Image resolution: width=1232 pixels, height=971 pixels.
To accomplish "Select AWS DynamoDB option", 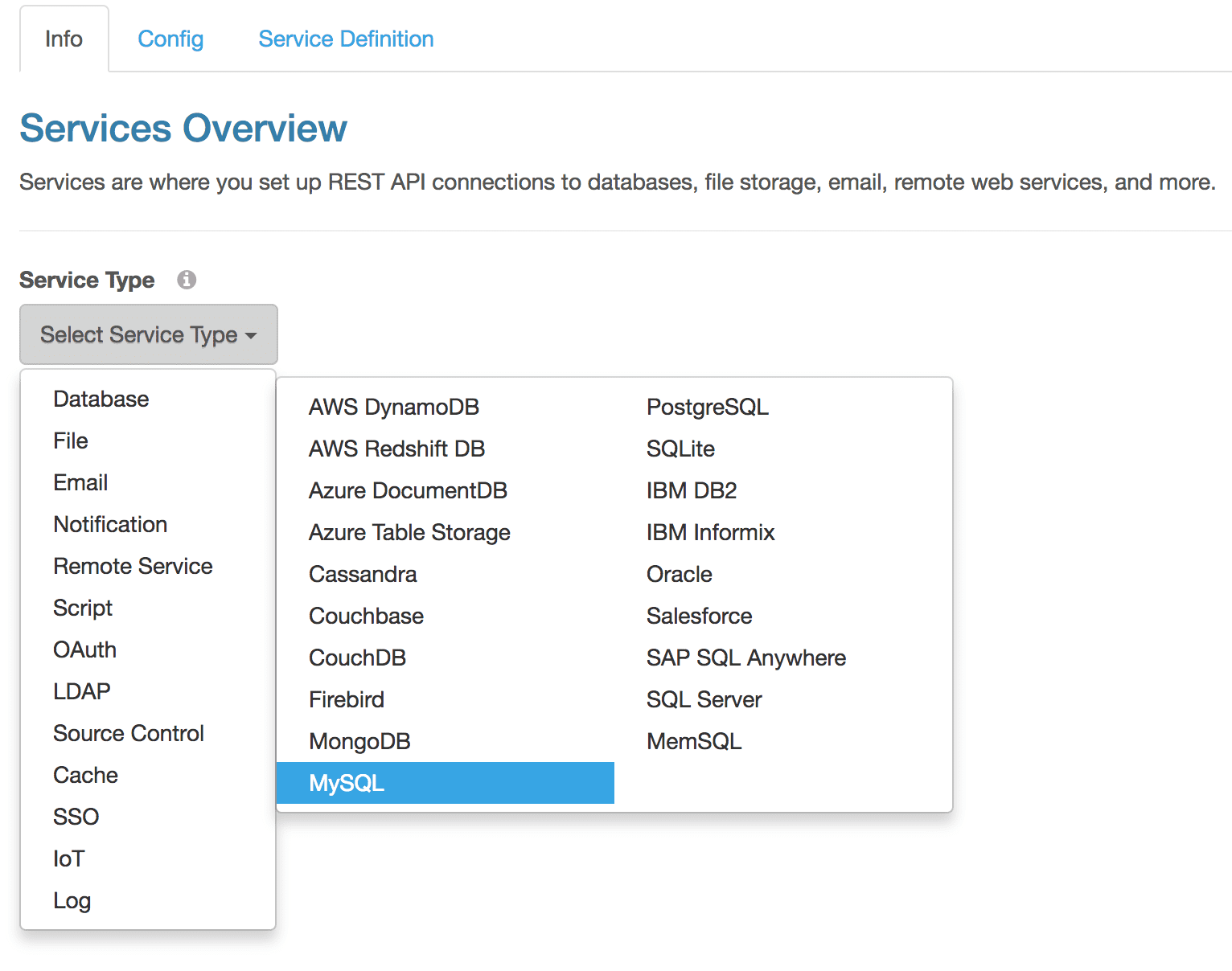I will (x=393, y=407).
